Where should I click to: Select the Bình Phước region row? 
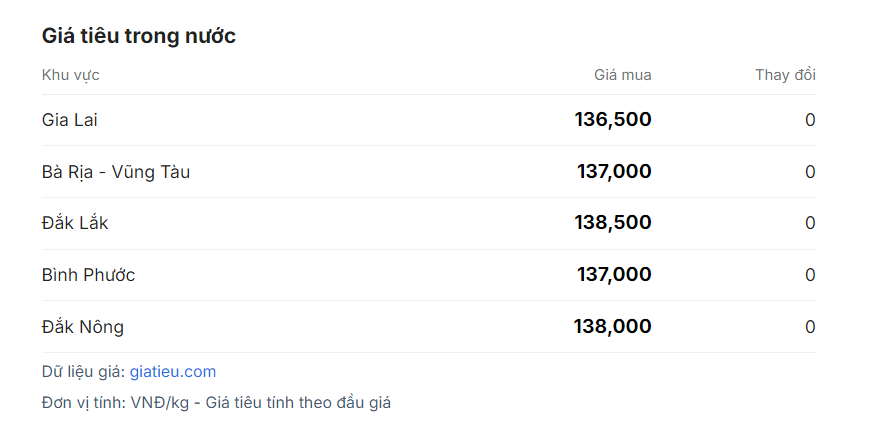point(429,275)
